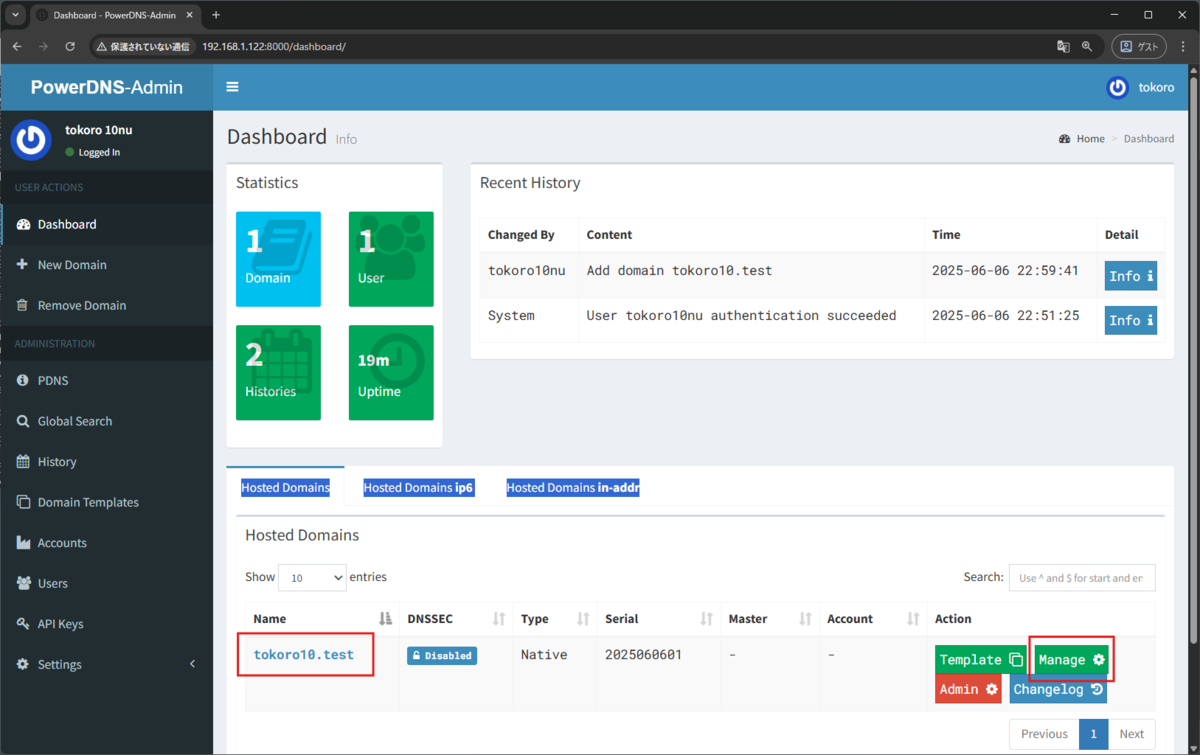The height and width of the screenshot is (755, 1200).
Task: Open the guest profile button
Action: coord(1139,46)
